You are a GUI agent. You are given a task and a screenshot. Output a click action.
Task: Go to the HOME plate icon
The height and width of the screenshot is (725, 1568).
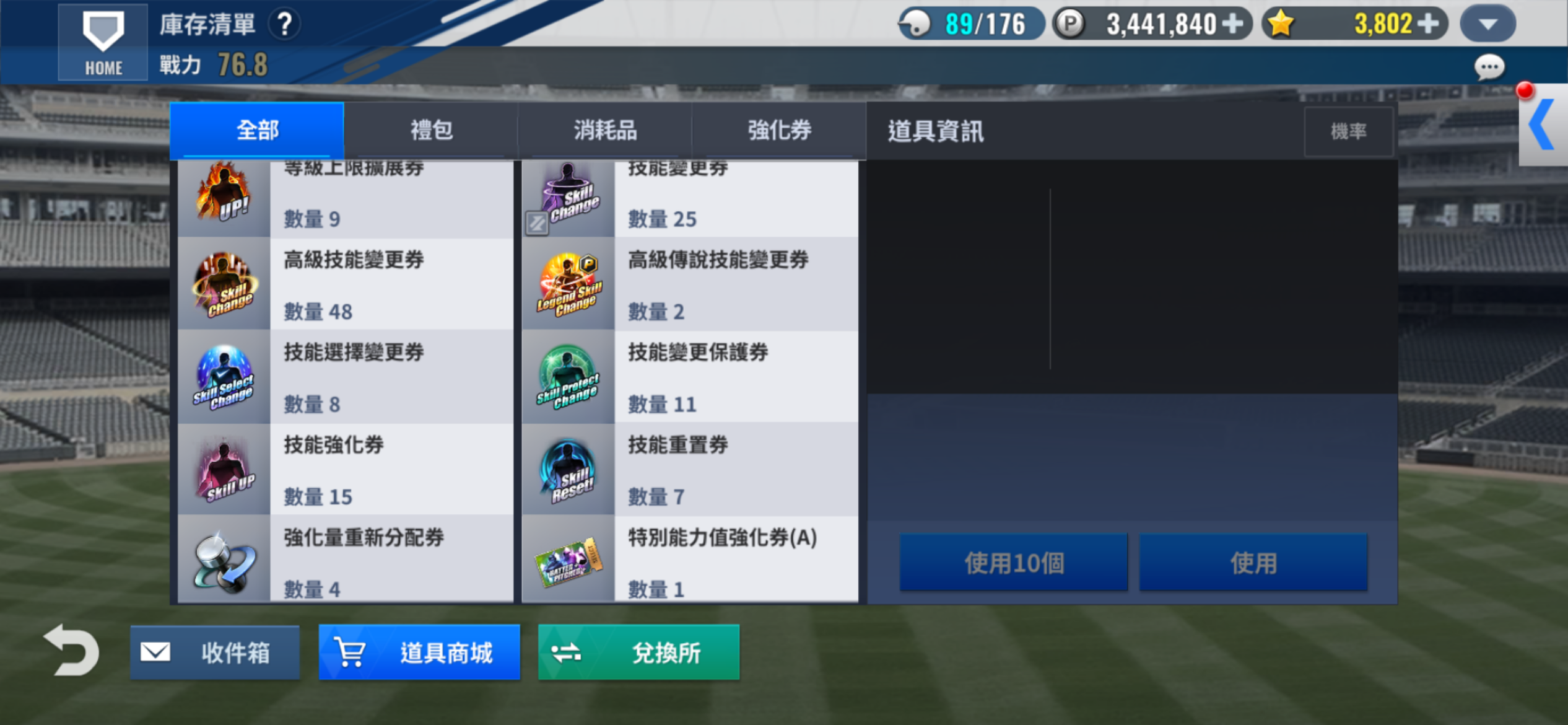point(103,42)
